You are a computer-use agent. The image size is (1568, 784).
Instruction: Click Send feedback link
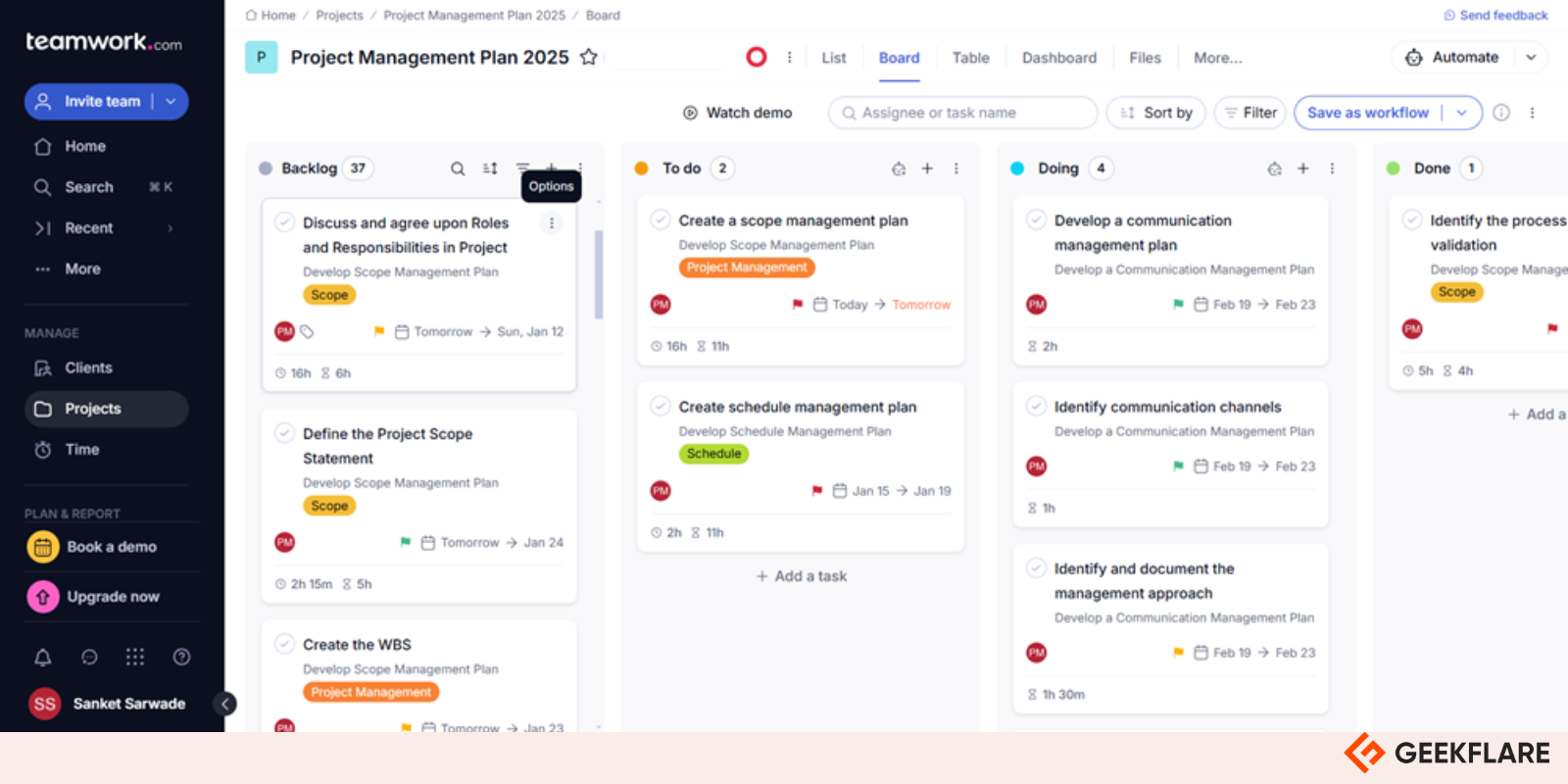tap(1495, 16)
